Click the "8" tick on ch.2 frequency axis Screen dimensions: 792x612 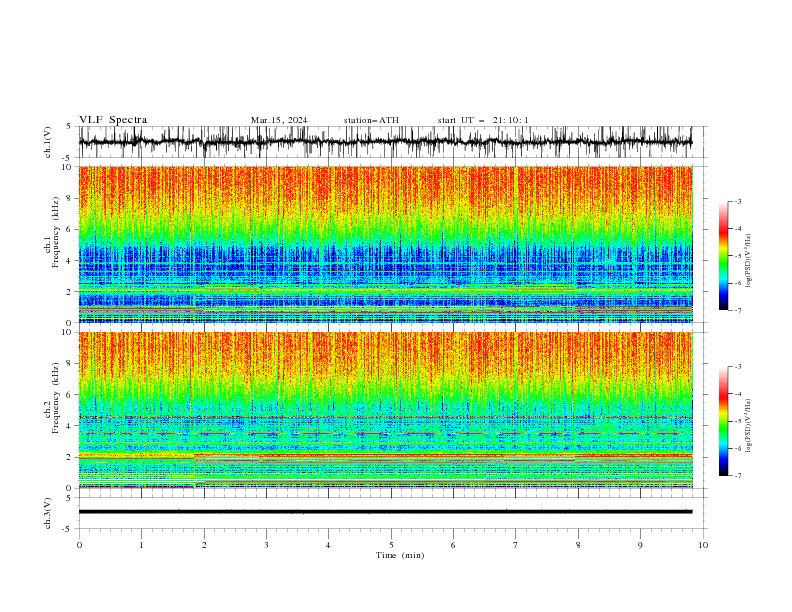(70, 364)
